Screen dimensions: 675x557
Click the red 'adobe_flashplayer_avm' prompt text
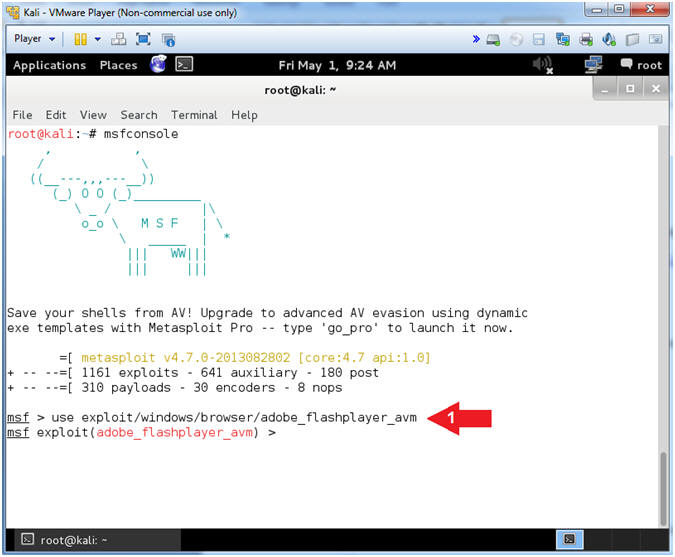[x=174, y=432]
